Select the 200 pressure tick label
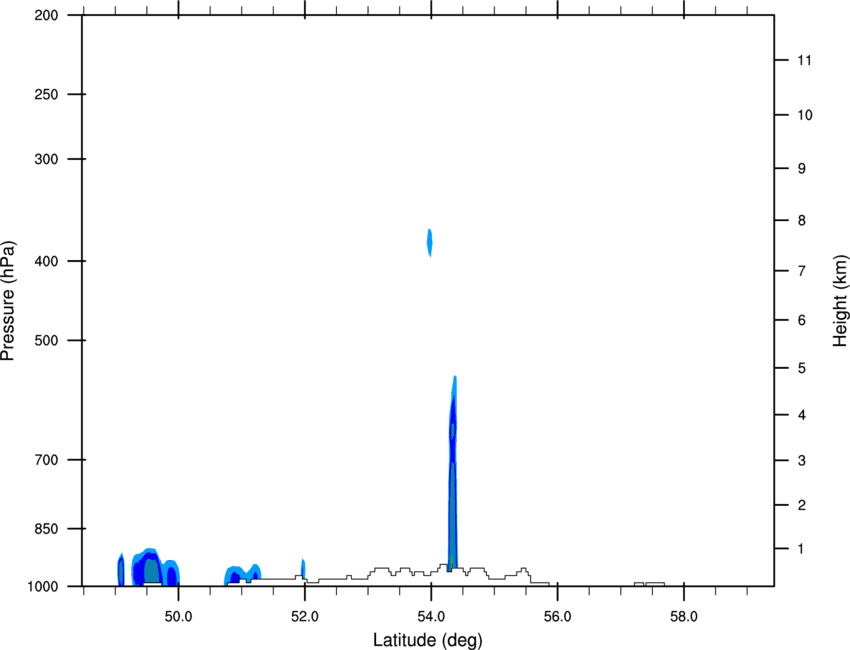 pos(46,15)
